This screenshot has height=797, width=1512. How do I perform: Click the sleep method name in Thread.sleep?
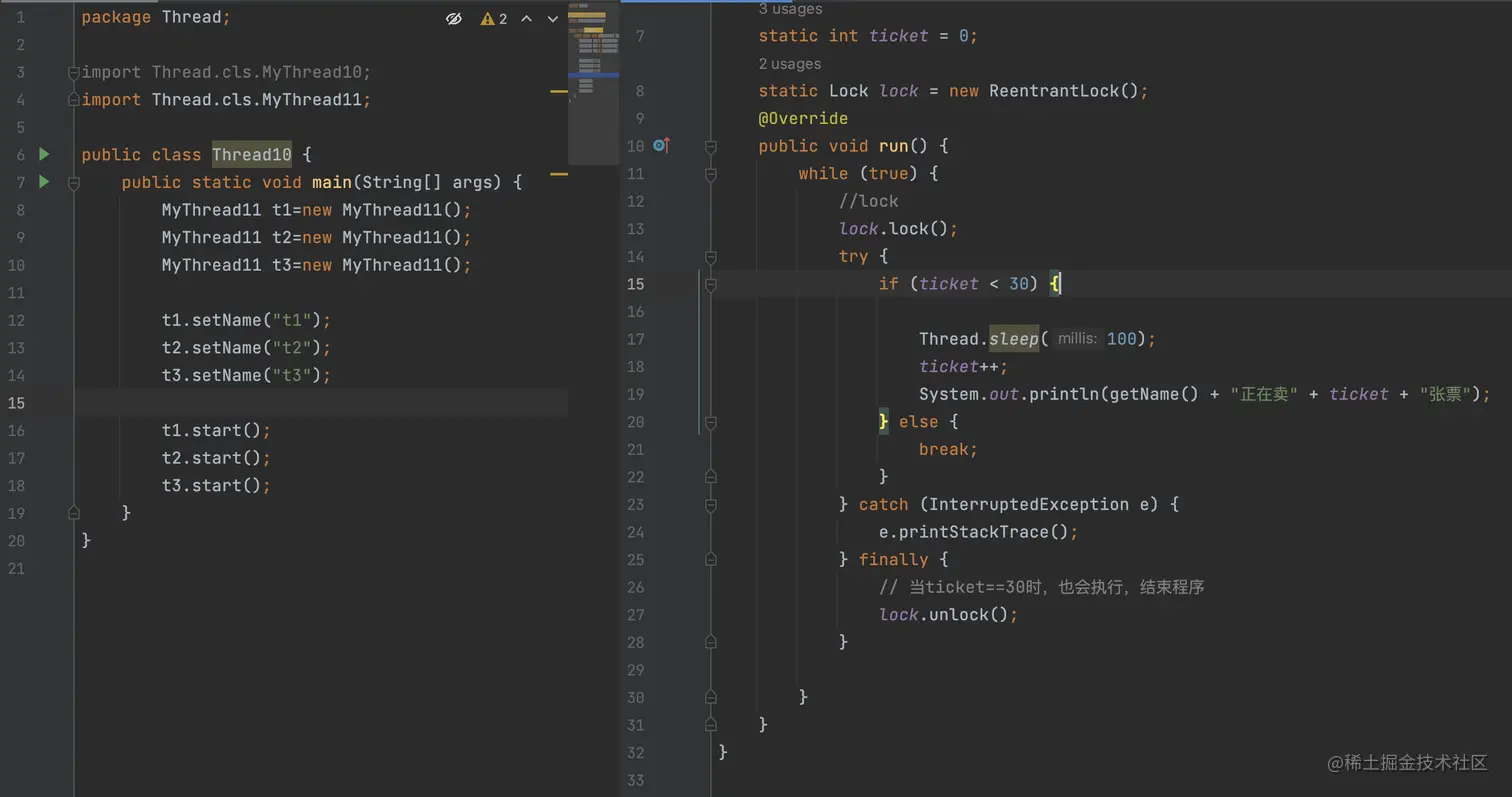pyautogui.click(x=1014, y=339)
